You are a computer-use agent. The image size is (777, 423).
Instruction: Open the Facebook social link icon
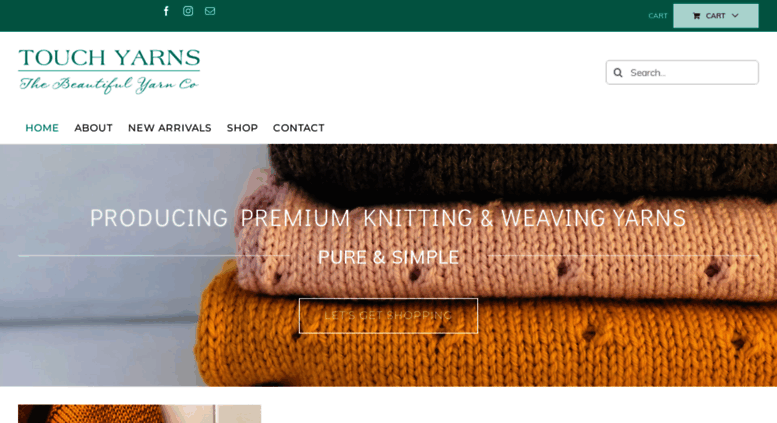coord(166,11)
